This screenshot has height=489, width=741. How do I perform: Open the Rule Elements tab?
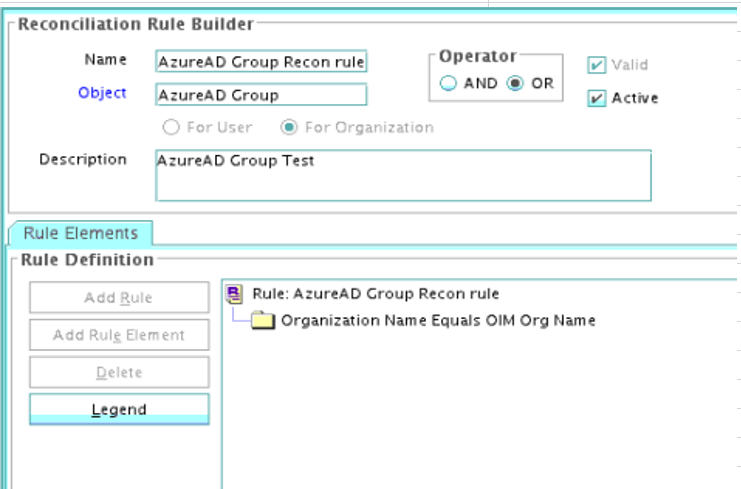81,233
